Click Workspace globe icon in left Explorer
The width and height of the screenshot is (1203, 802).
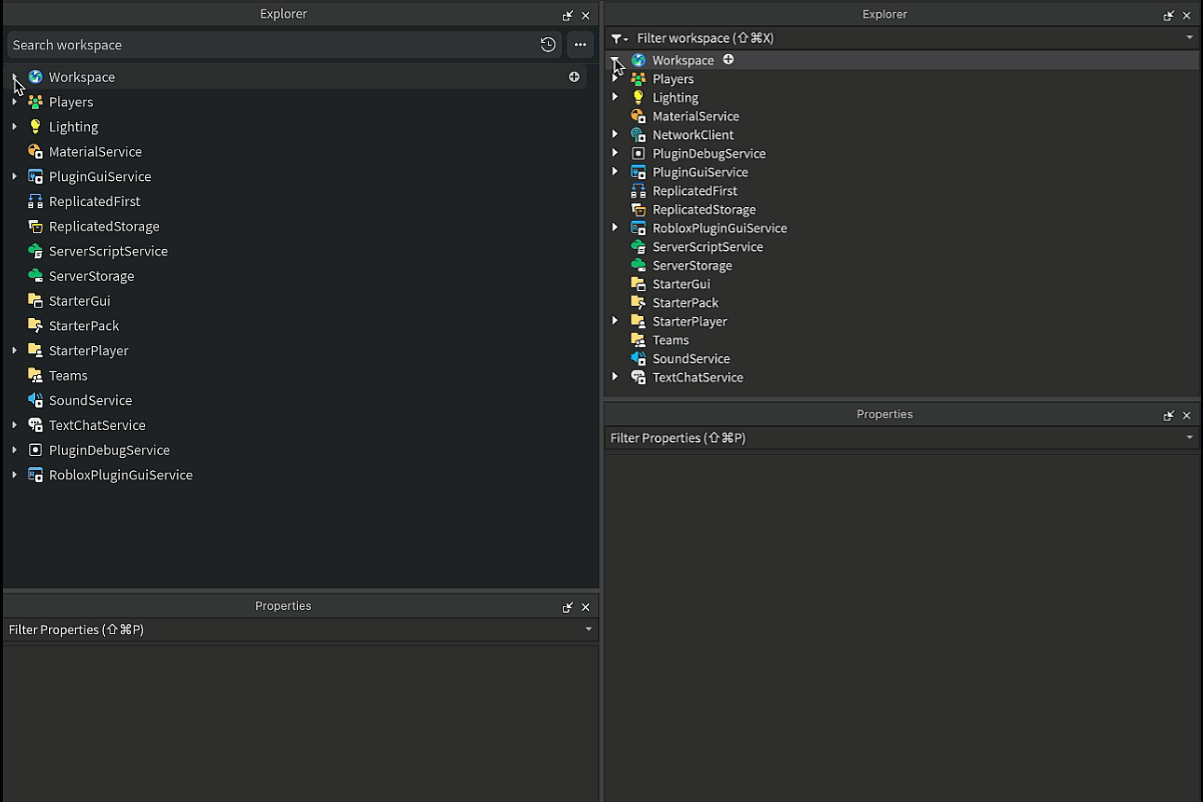[x=35, y=77]
